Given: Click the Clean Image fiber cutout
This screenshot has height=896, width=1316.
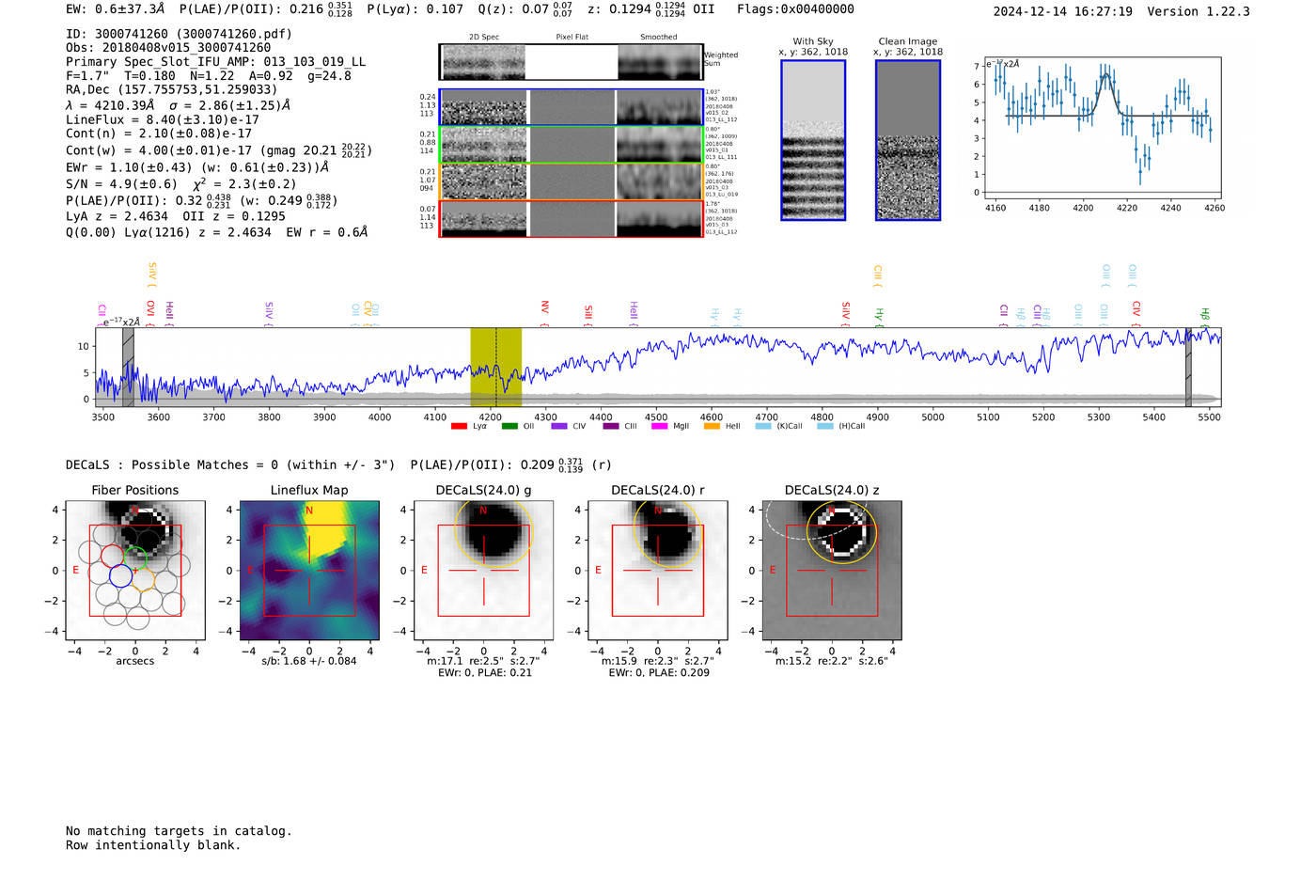Looking at the screenshot, I should click(908, 140).
